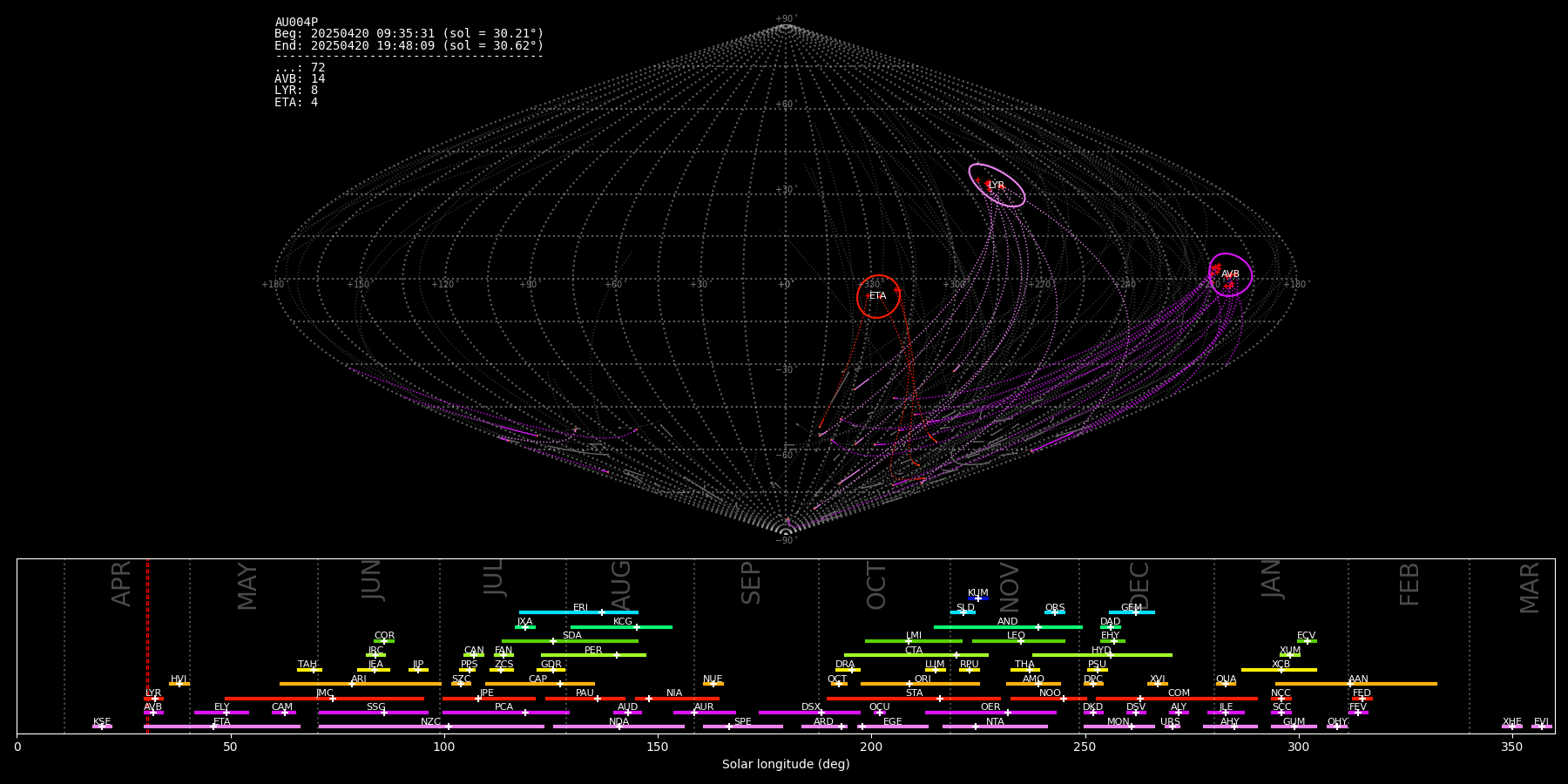Screen dimensions: 1568x784
Task: Click the red dashed current-date line in timeline
Action: click(147, 645)
